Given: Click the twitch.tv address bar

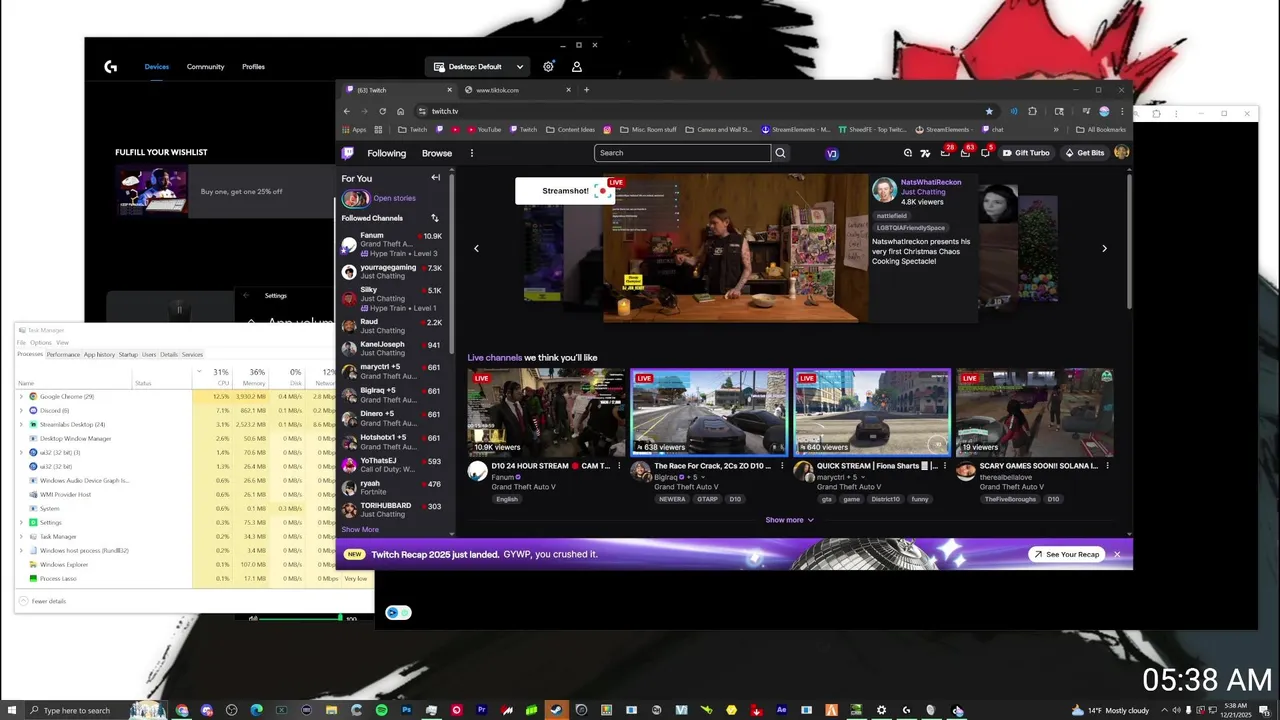Looking at the screenshot, I should pos(700,111).
